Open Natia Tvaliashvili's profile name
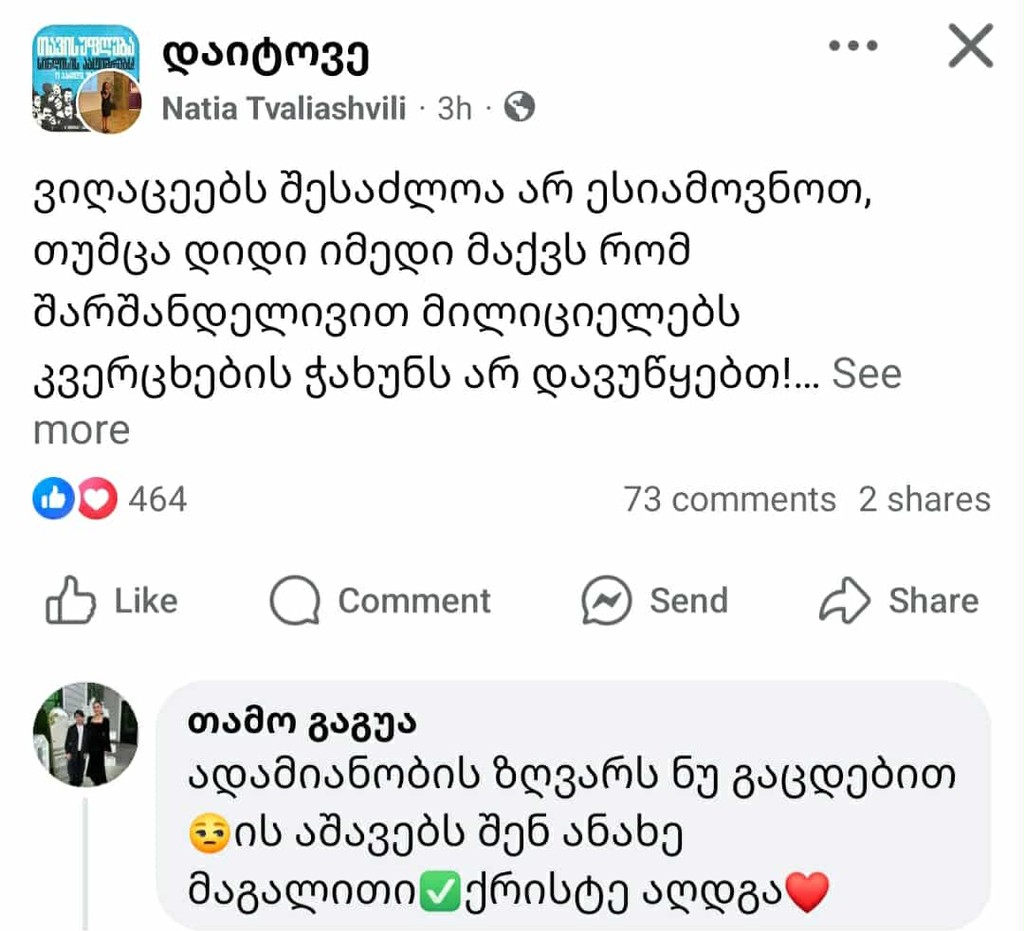1024x931 pixels. point(284,108)
